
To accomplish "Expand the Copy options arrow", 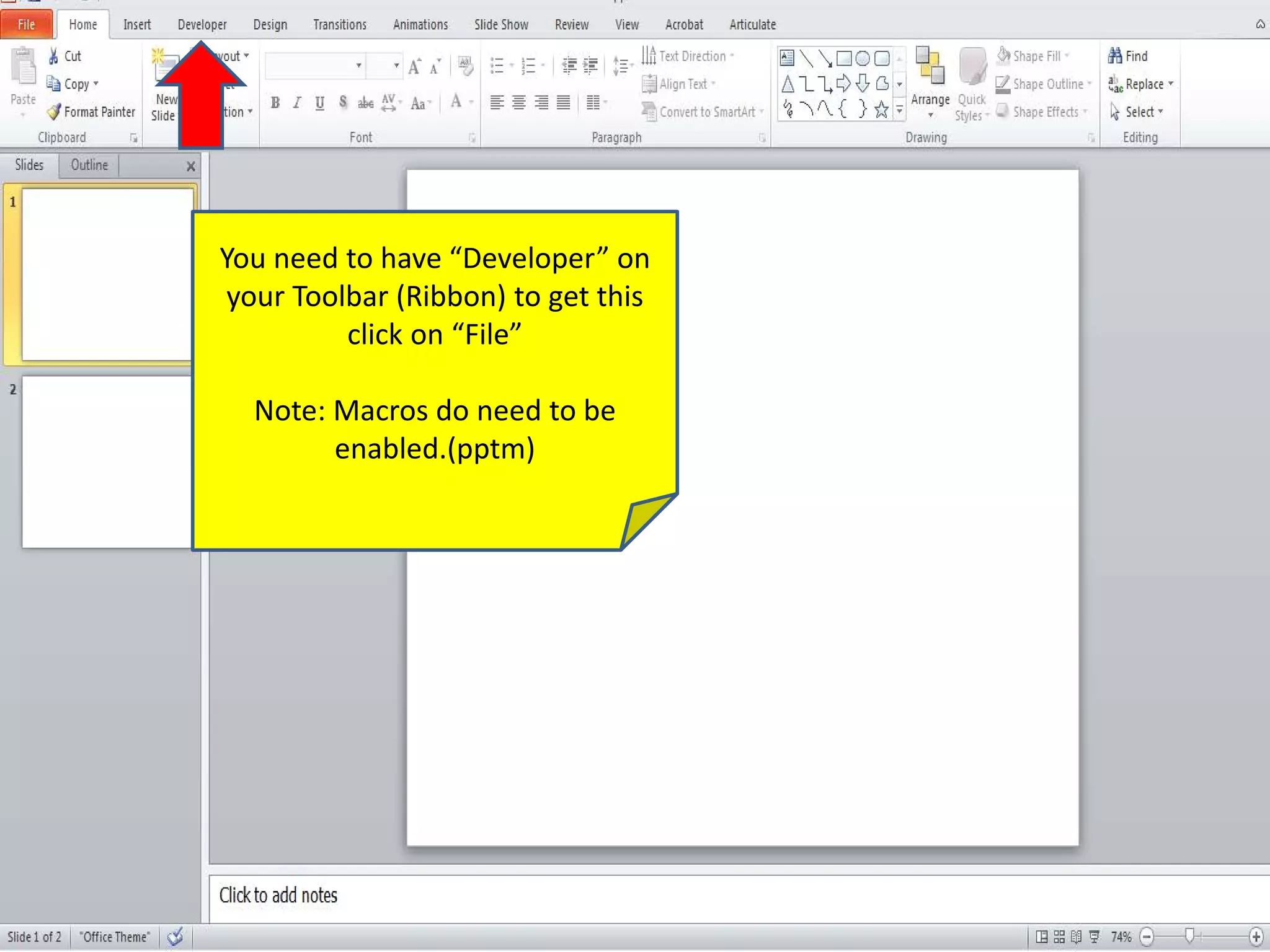I will coord(96,84).
